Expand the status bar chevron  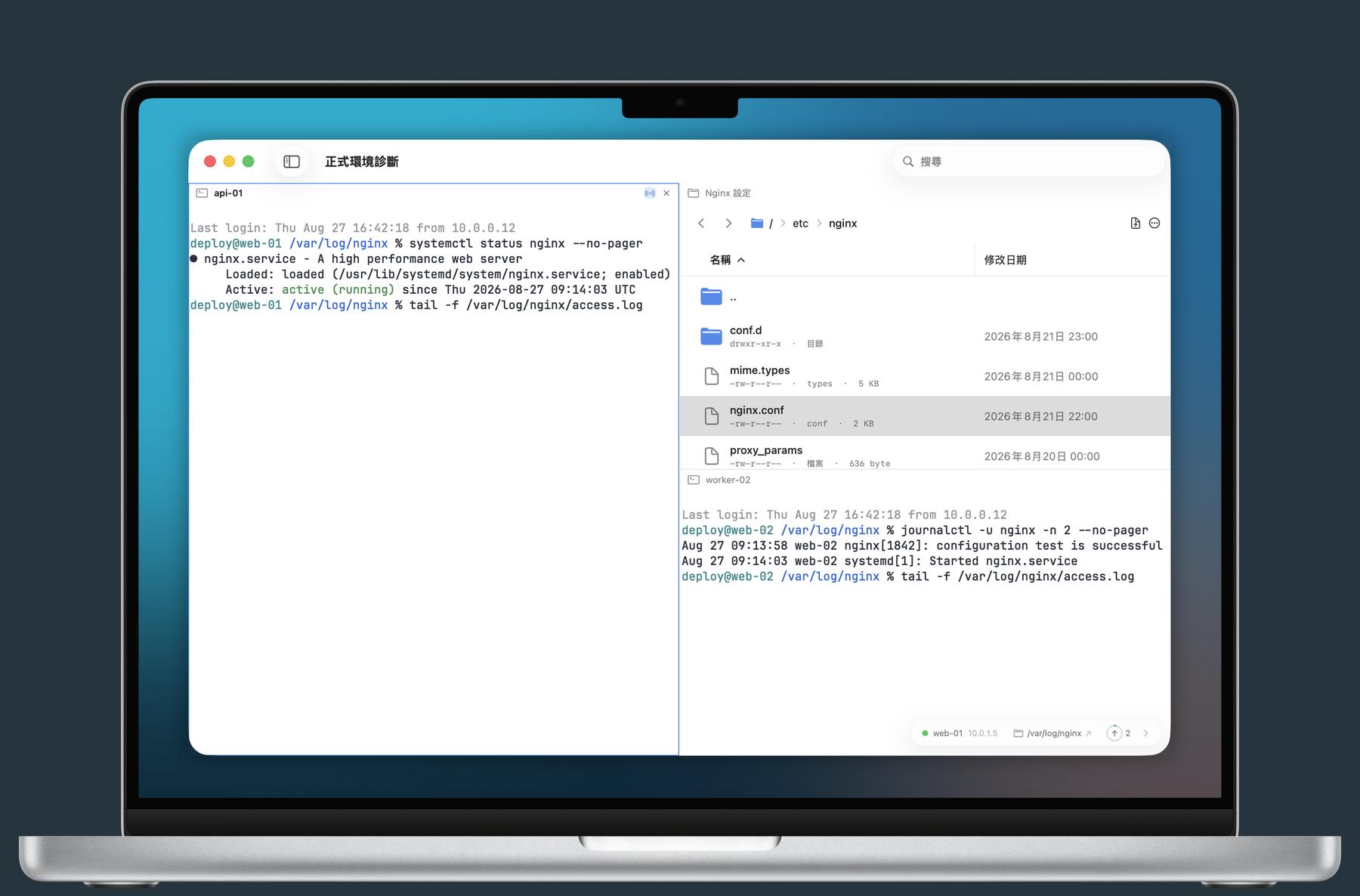1146,734
